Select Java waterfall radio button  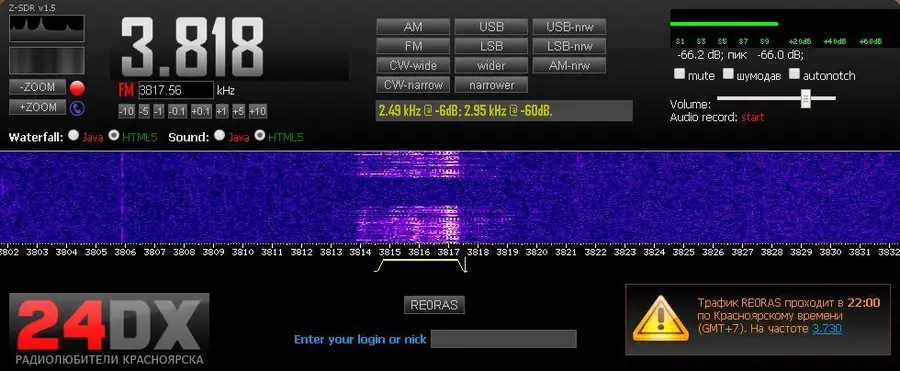(x=73, y=136)
